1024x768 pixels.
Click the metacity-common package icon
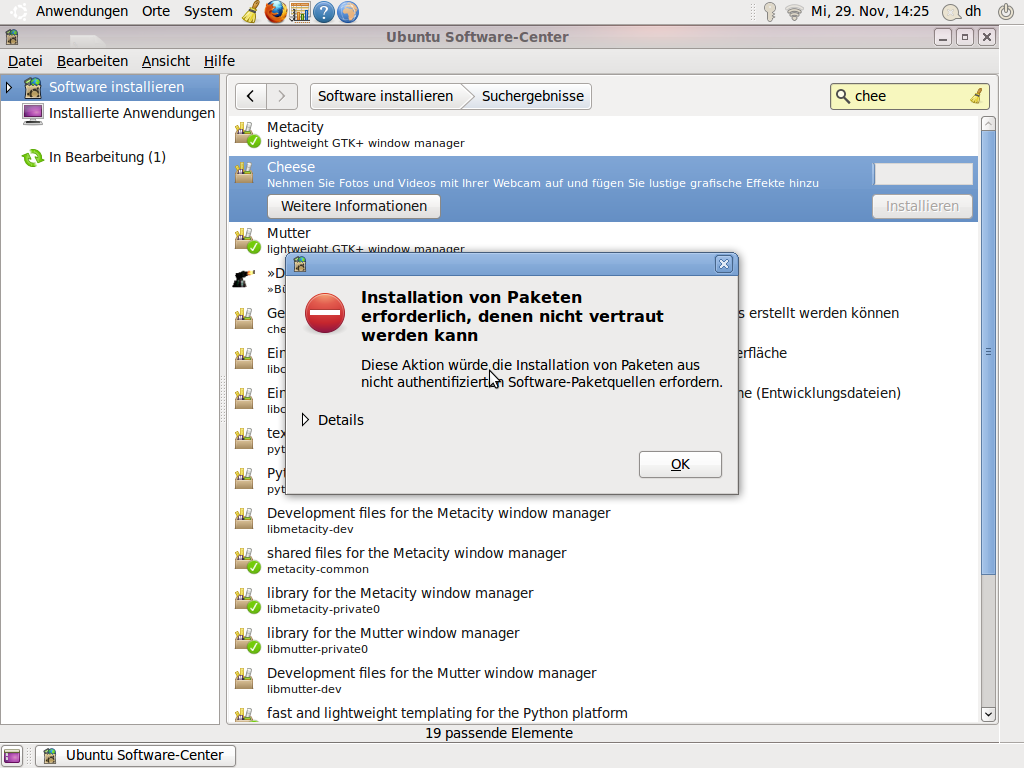coord(246,560)
